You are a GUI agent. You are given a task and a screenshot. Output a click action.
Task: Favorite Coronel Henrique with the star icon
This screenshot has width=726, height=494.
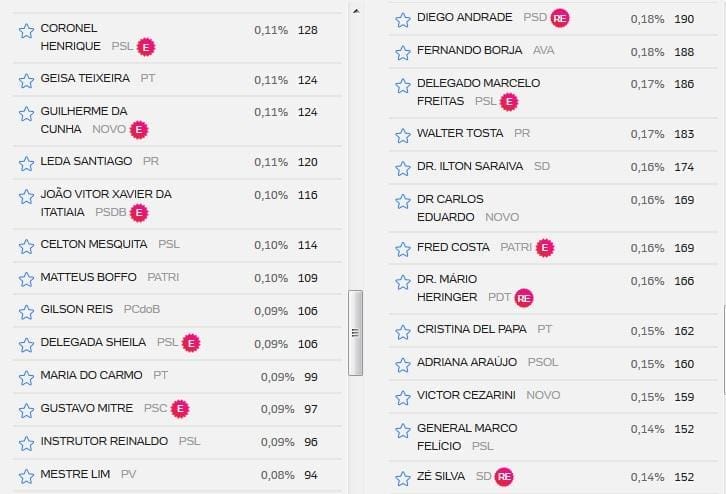26,31
